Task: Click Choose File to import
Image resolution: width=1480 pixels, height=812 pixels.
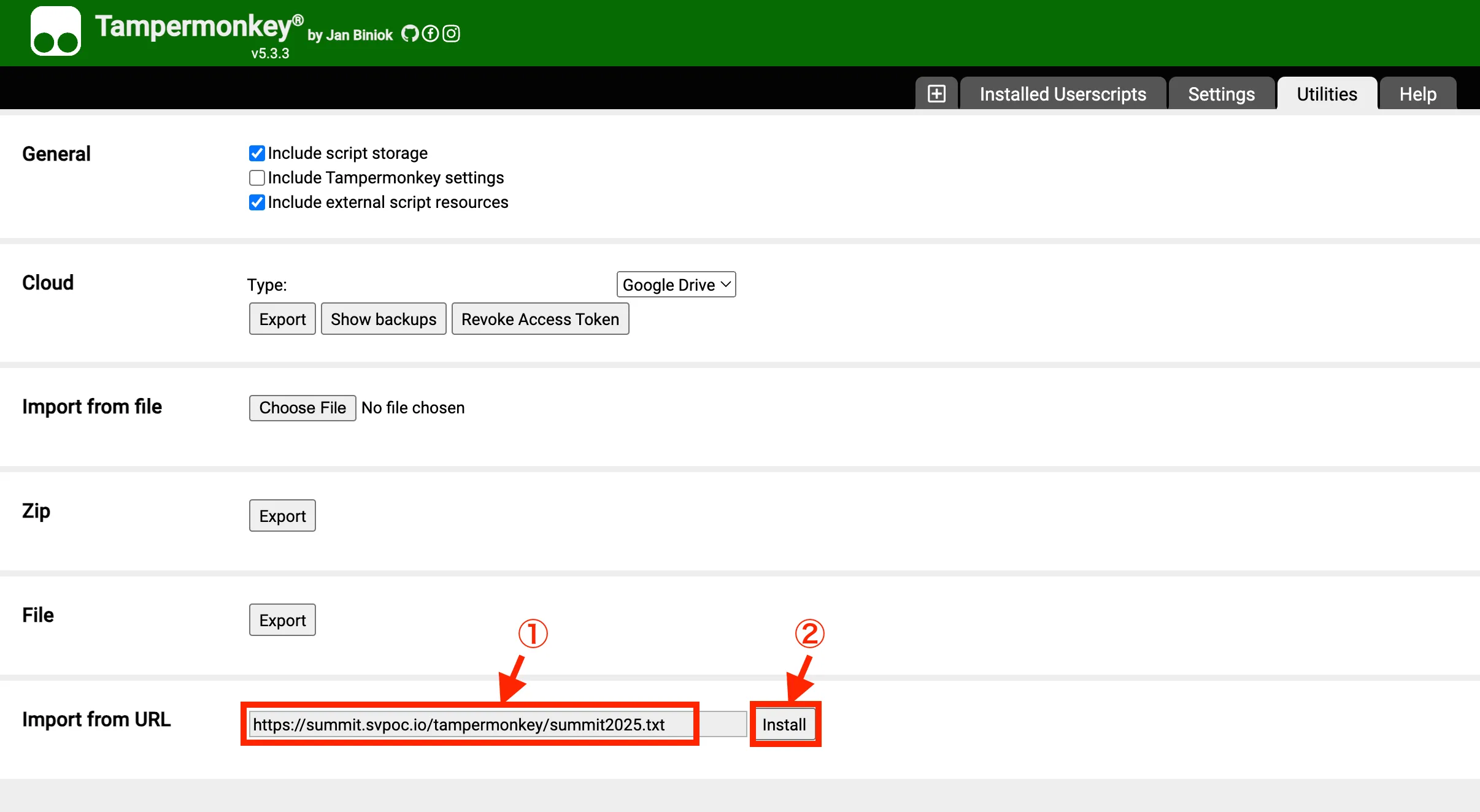Action: [x=303, y=408]
